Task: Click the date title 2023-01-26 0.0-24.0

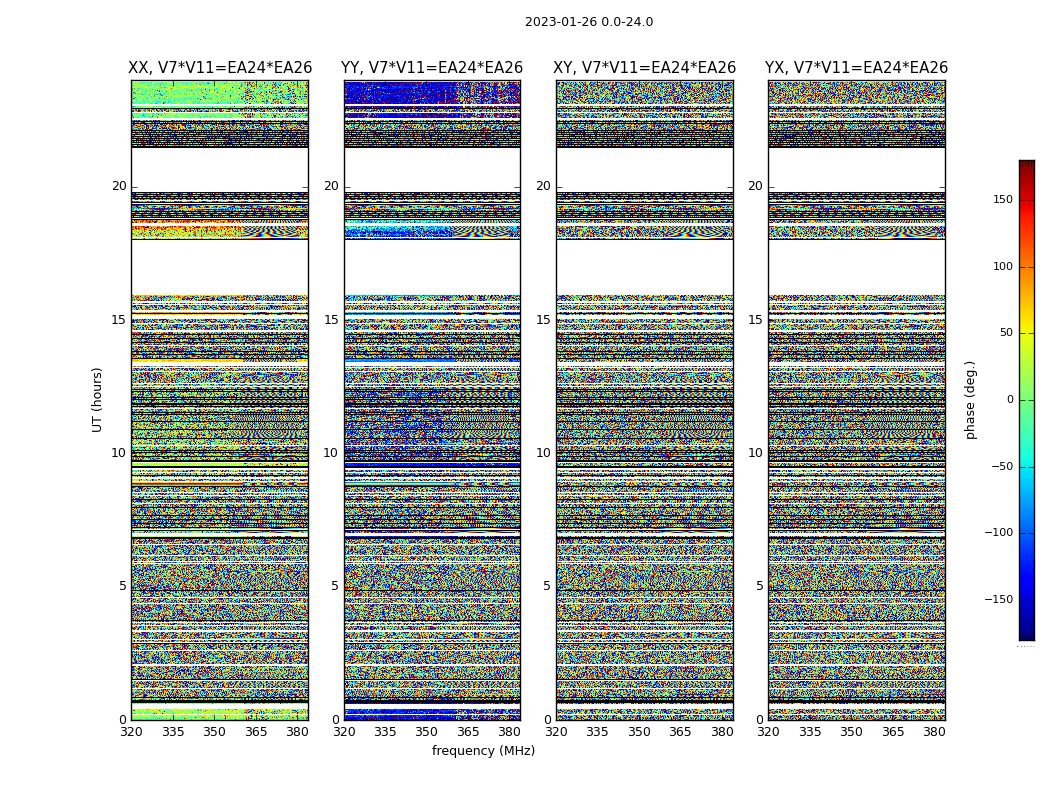Action: pyautogui.click(x=589, y=22)
